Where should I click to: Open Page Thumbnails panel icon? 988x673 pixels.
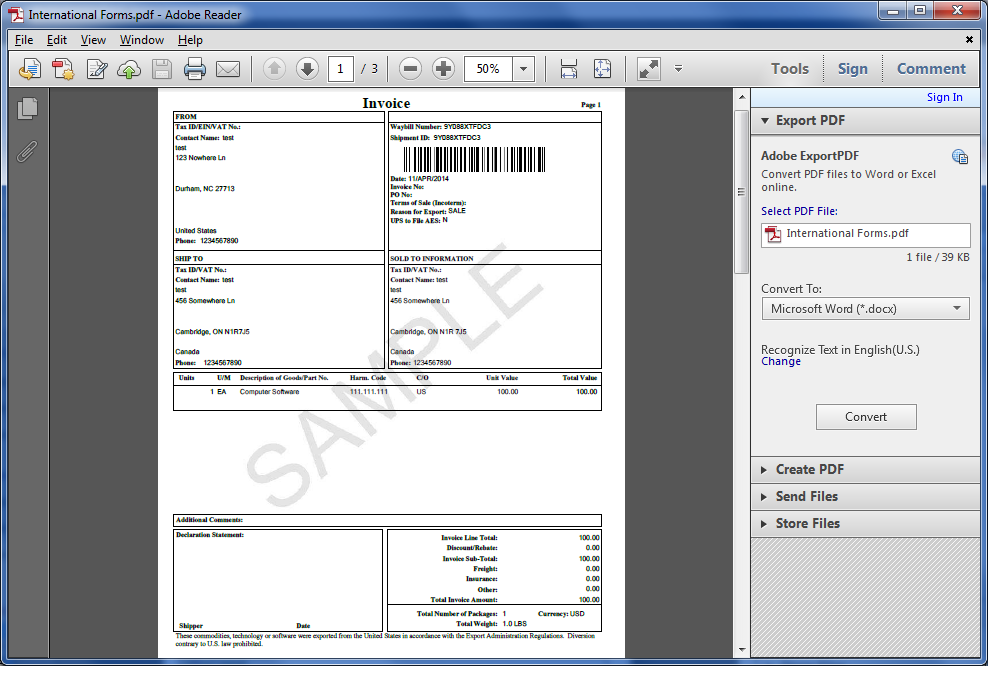27,108
